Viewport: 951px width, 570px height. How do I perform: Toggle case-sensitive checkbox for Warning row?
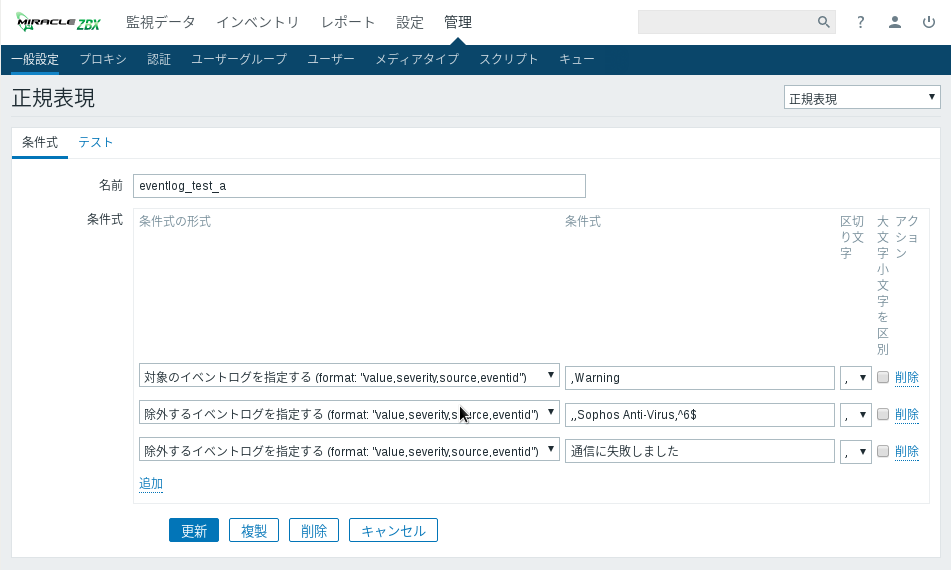tap(883, 377)
